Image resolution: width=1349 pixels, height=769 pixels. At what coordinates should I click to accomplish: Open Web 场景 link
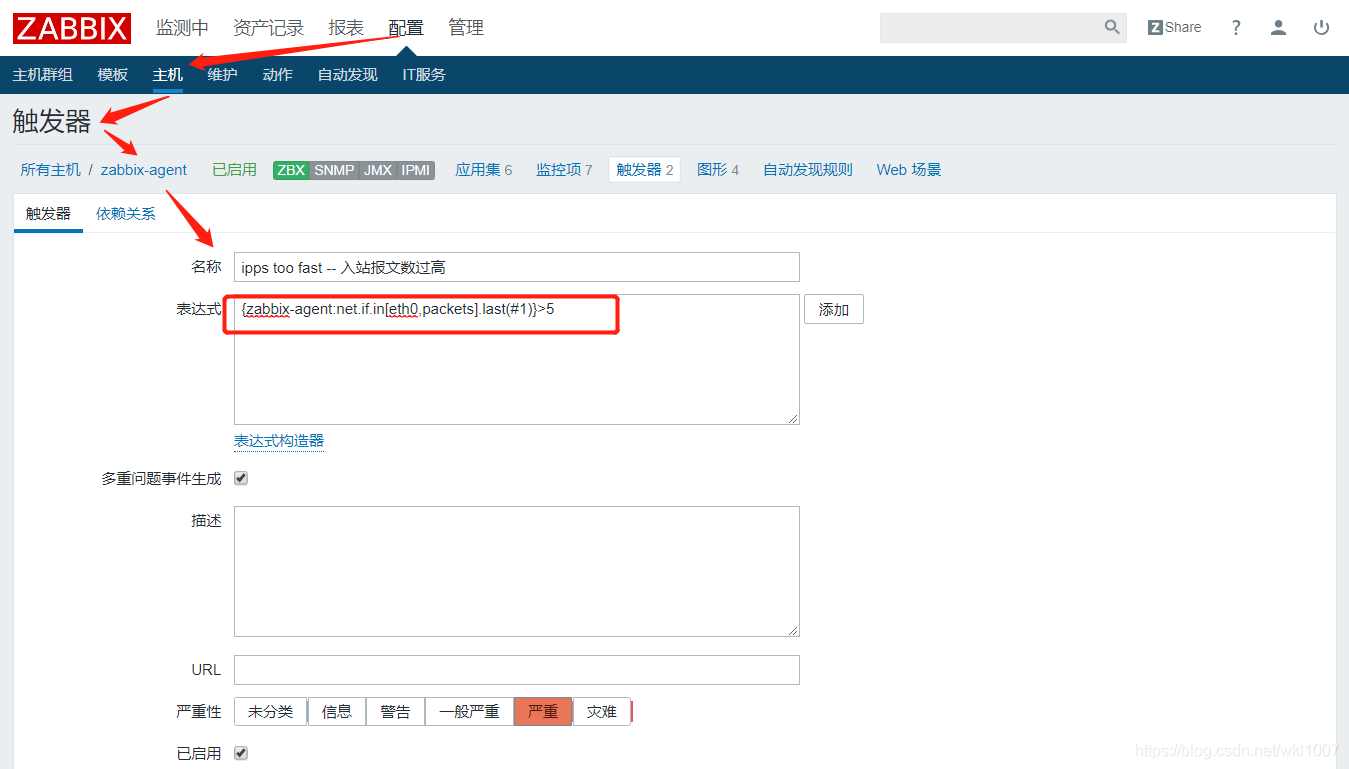909,170
